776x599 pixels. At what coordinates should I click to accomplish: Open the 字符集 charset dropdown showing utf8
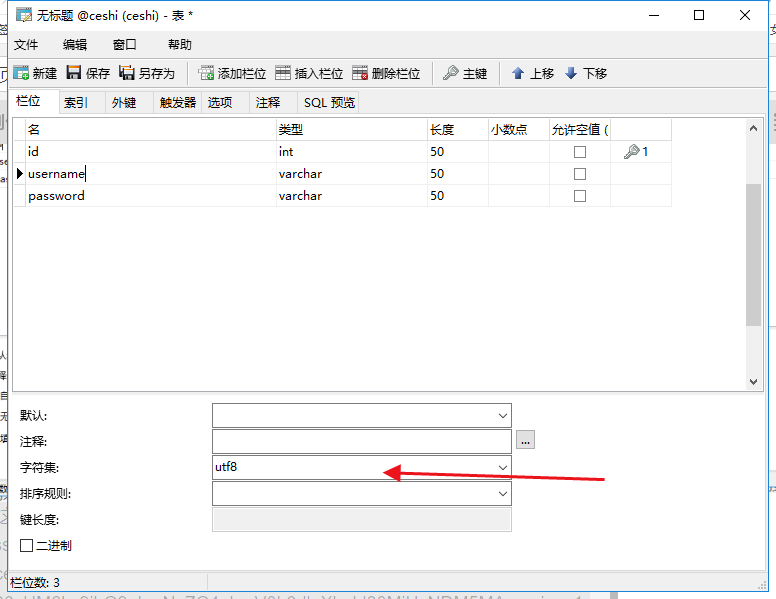[x=503, y=468]
